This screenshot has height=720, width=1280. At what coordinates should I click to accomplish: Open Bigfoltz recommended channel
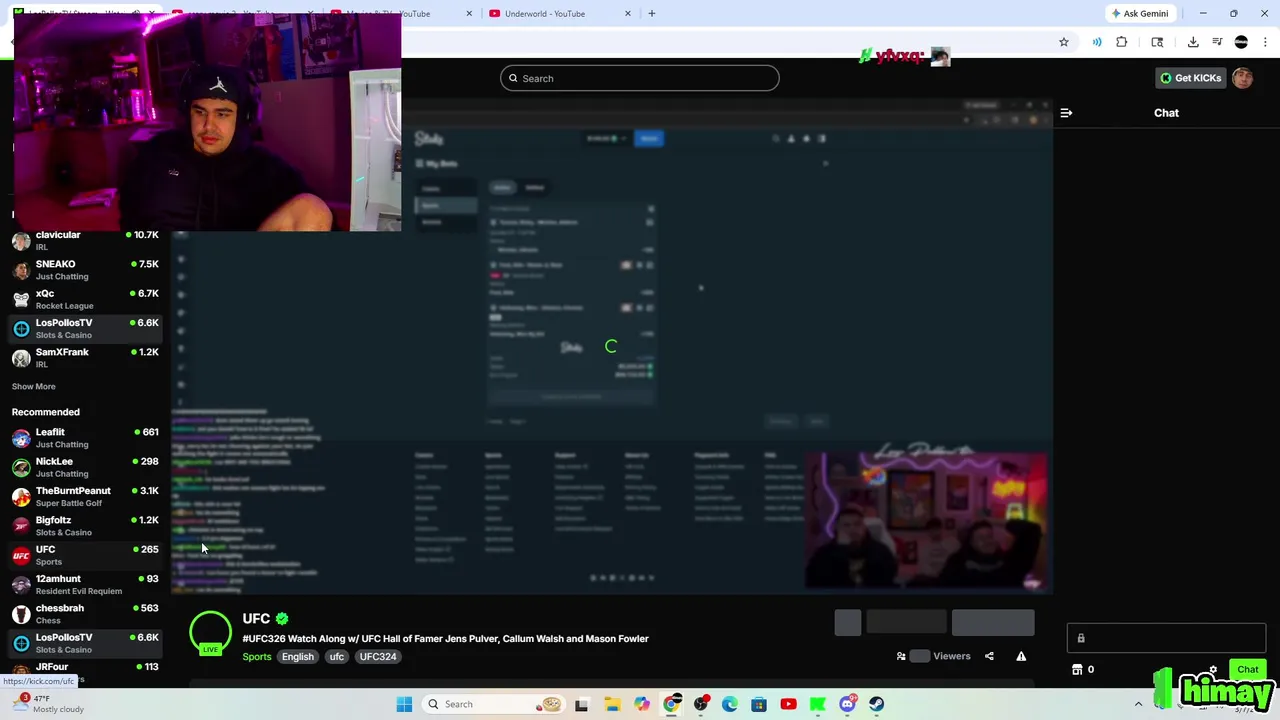(x=85, y=526)
